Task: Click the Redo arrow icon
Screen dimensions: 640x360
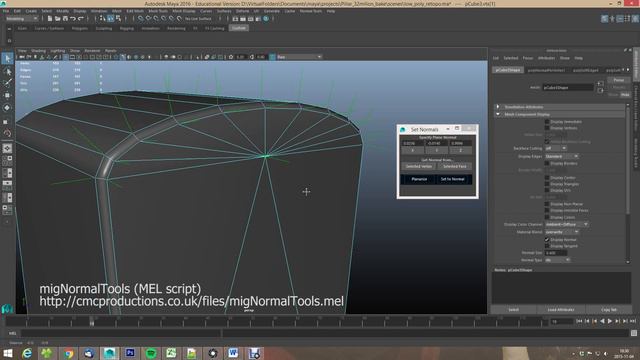Action: tap(81, 18)
